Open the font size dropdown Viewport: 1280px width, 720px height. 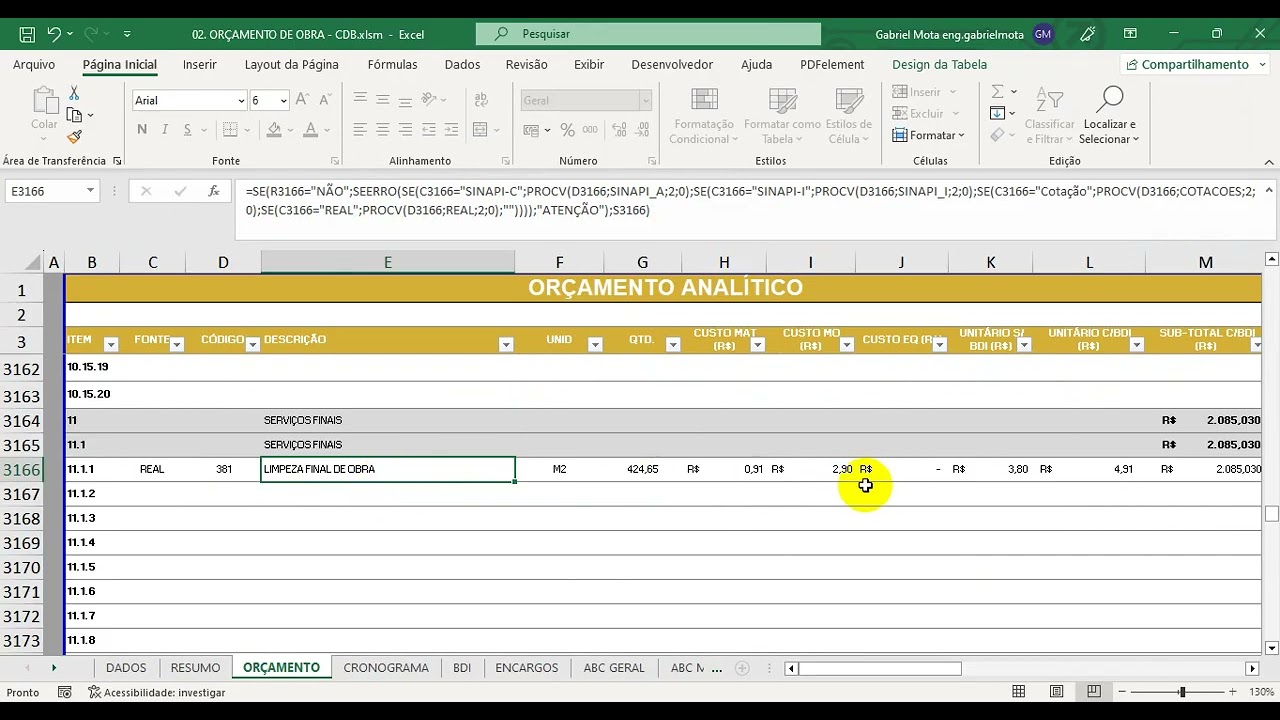[x=283, y=101]
